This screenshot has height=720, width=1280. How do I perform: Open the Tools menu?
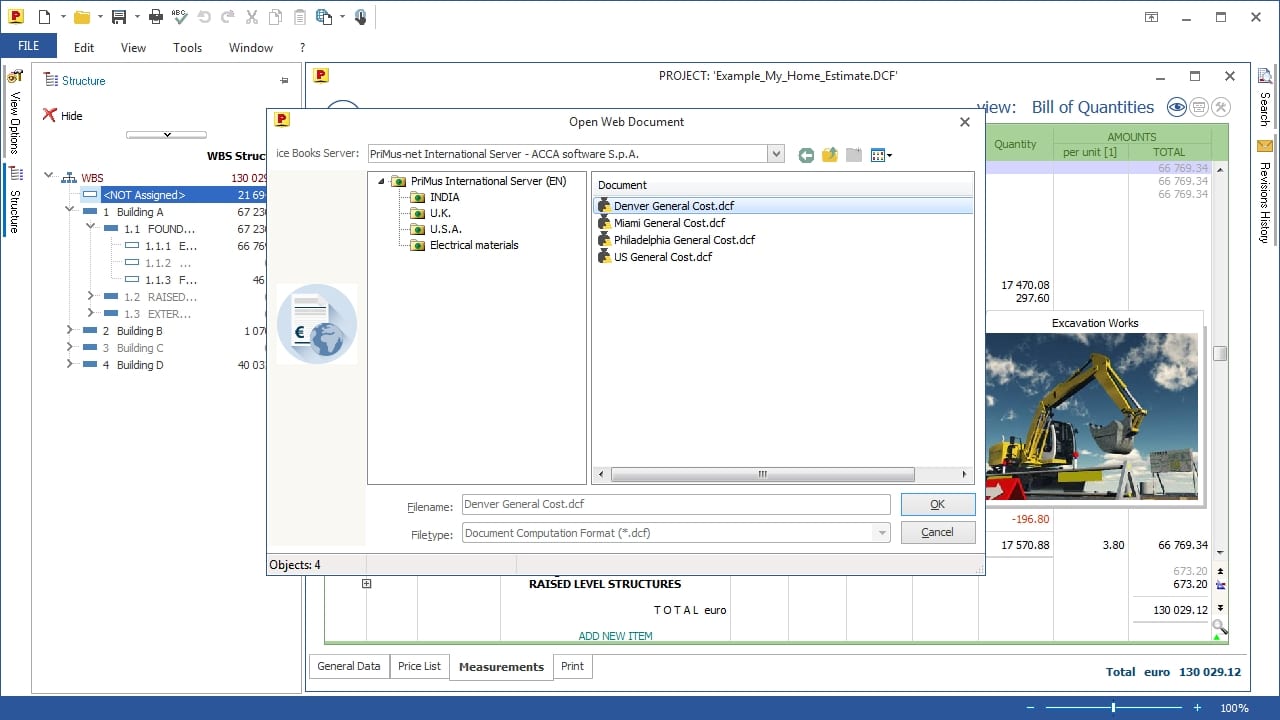187,47
